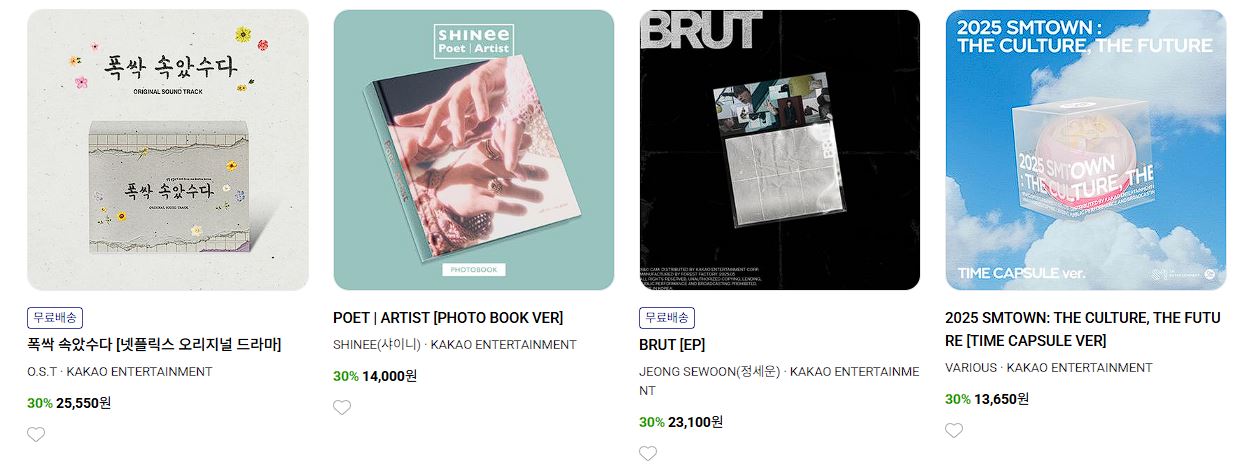This screenshot has width=1243, height=469.
Task: Open POET | ARTIST [PHOTO BOOK VER] title link
Action: pos(448,318)
